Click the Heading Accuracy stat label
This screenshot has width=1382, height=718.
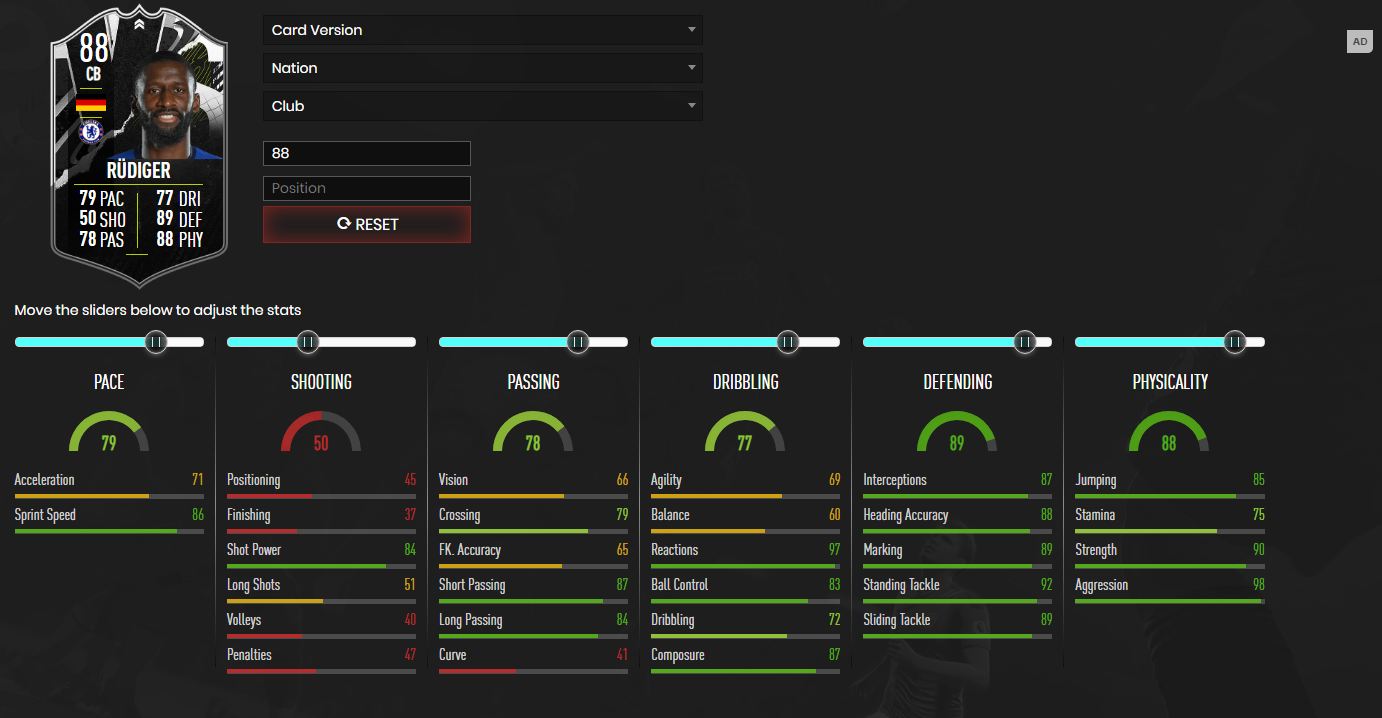click(906, 515)
